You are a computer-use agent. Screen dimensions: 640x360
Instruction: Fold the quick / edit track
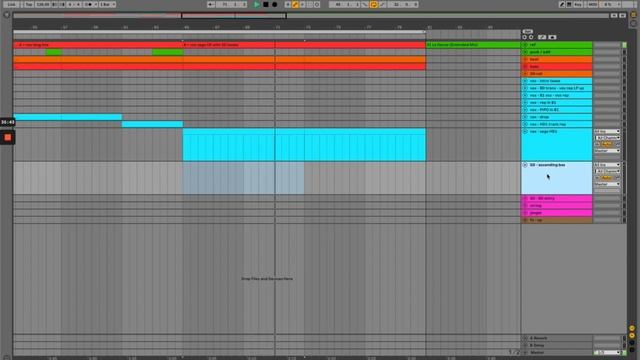[525, 52]
